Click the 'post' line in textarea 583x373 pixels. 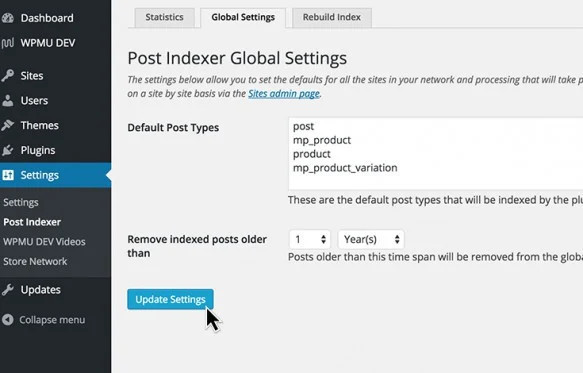click(x=303, y=126)
